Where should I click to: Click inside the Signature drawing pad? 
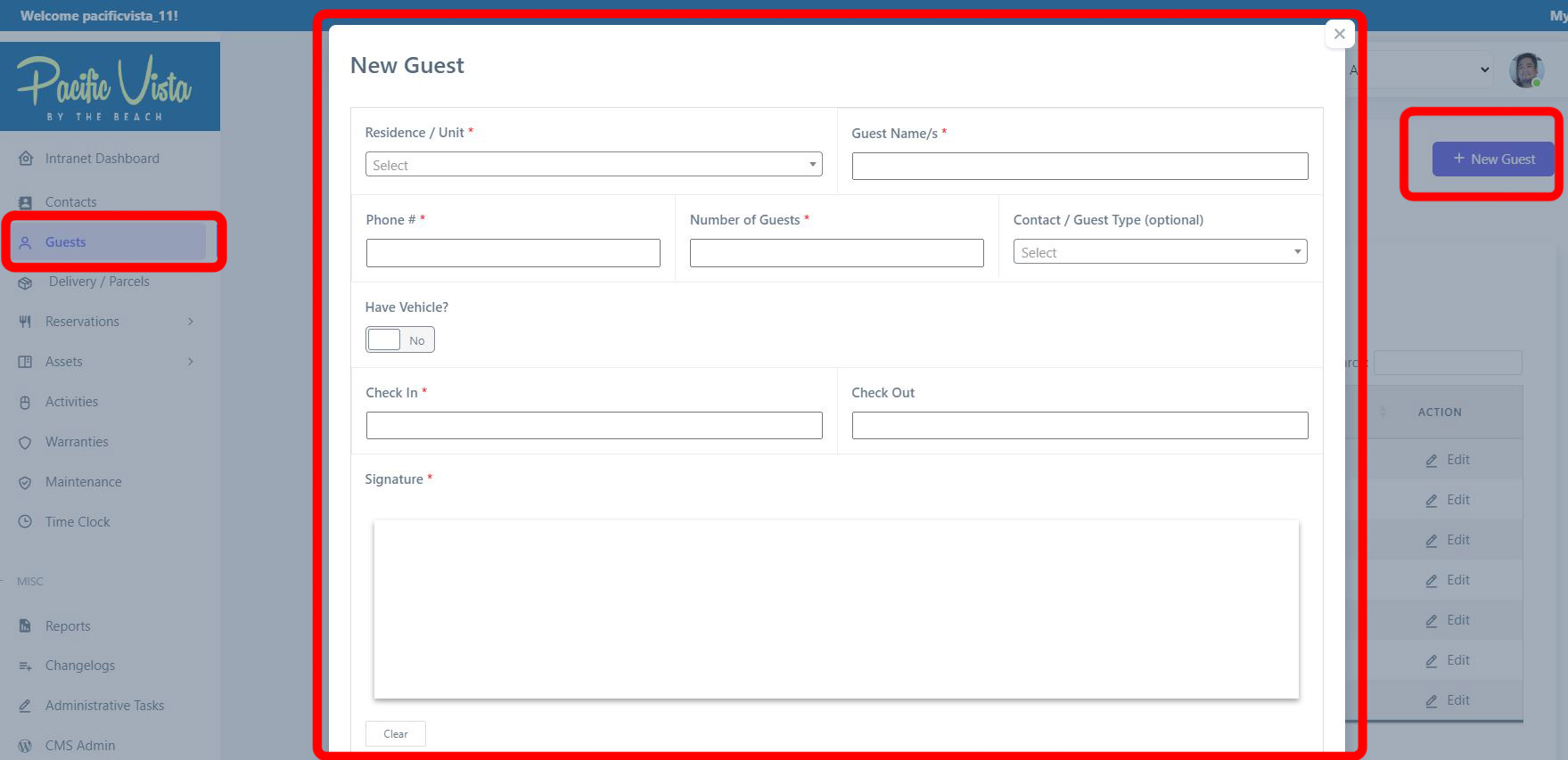coord(835,609)
